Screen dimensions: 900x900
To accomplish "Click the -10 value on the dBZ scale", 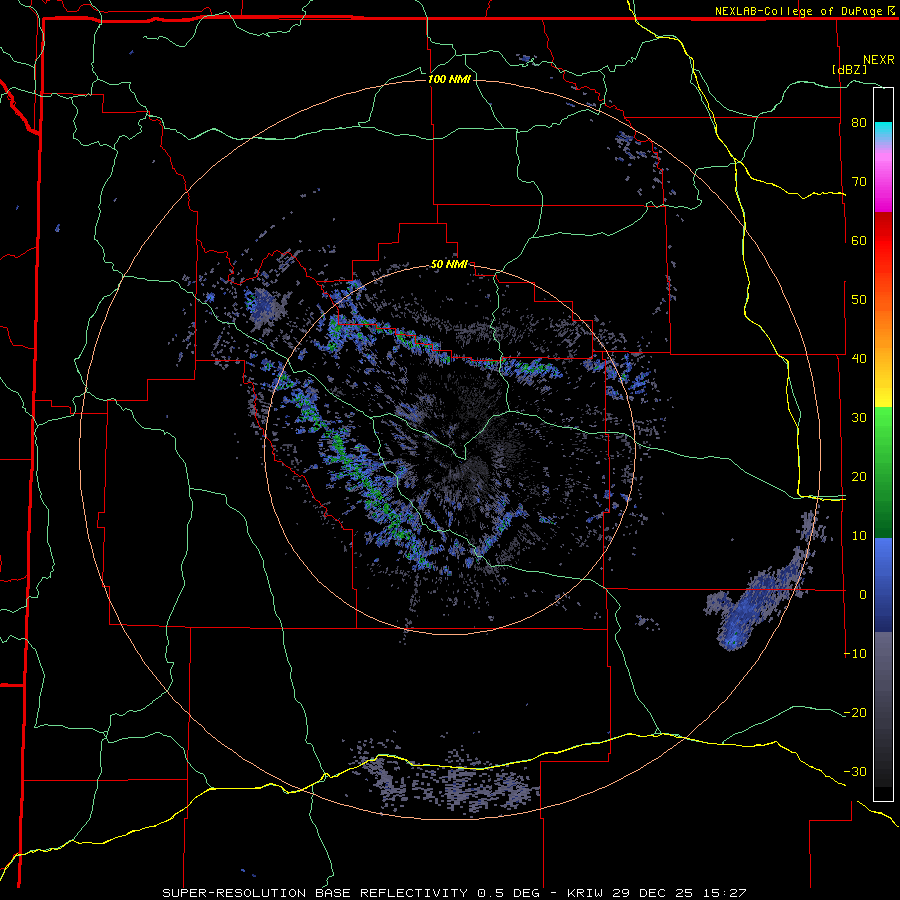I will point(855,654).
